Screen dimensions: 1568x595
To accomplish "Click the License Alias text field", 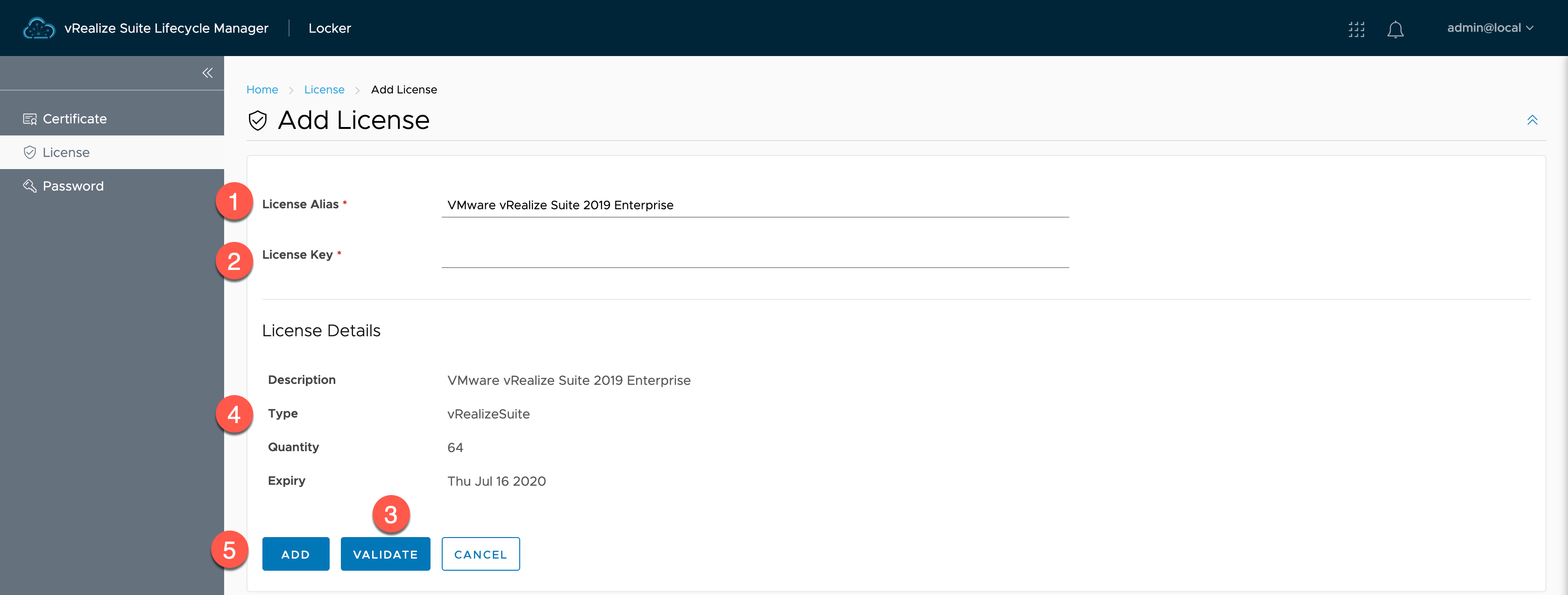I will click(x=755, y=205).
